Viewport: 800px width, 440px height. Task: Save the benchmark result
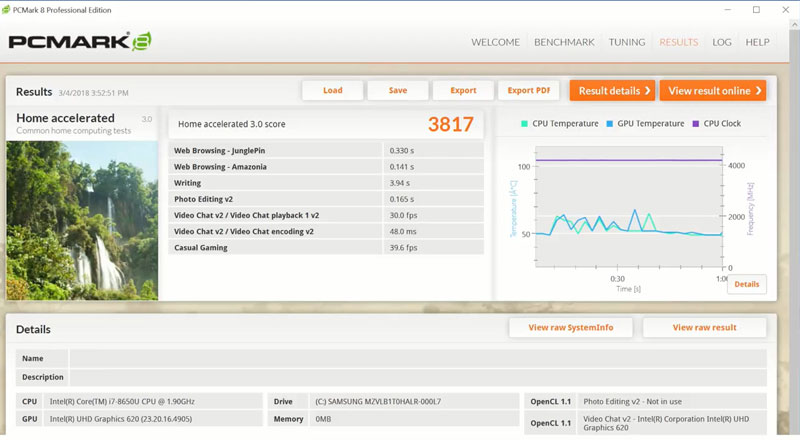[398, 90]
